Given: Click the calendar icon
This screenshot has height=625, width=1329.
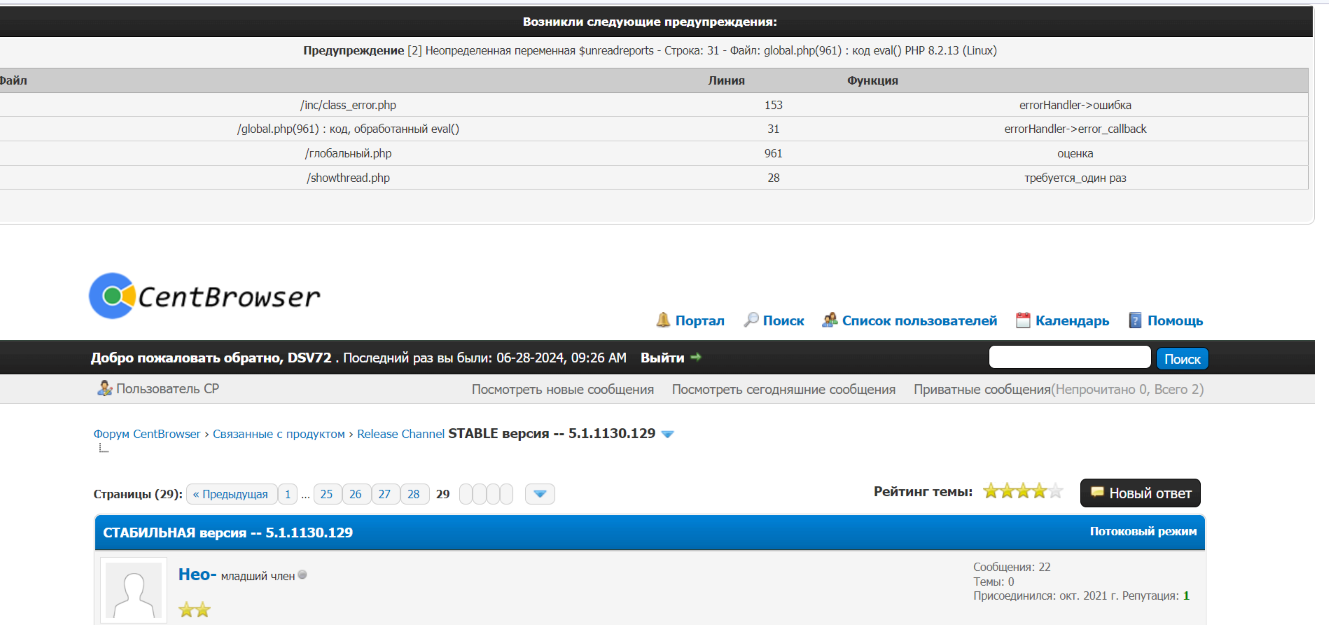Looking at the screenshot, I should tap(1023, 320).
